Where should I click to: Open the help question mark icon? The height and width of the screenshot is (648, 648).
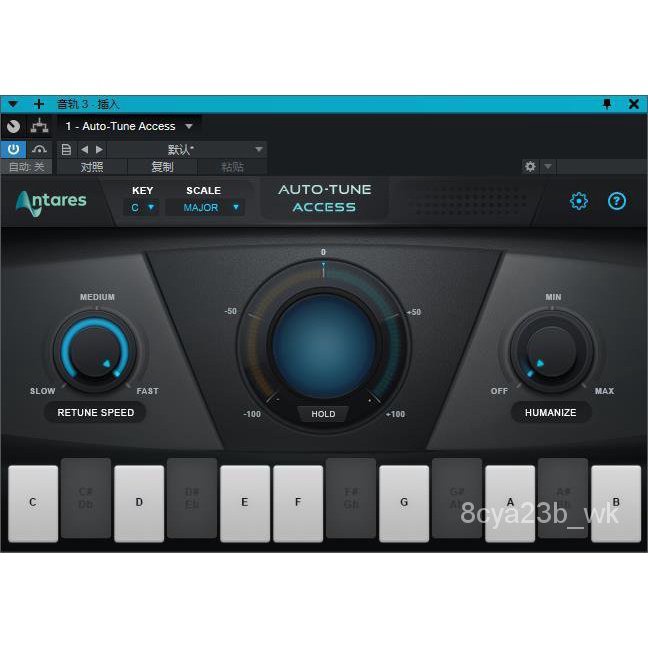click(x=617, y=201)
